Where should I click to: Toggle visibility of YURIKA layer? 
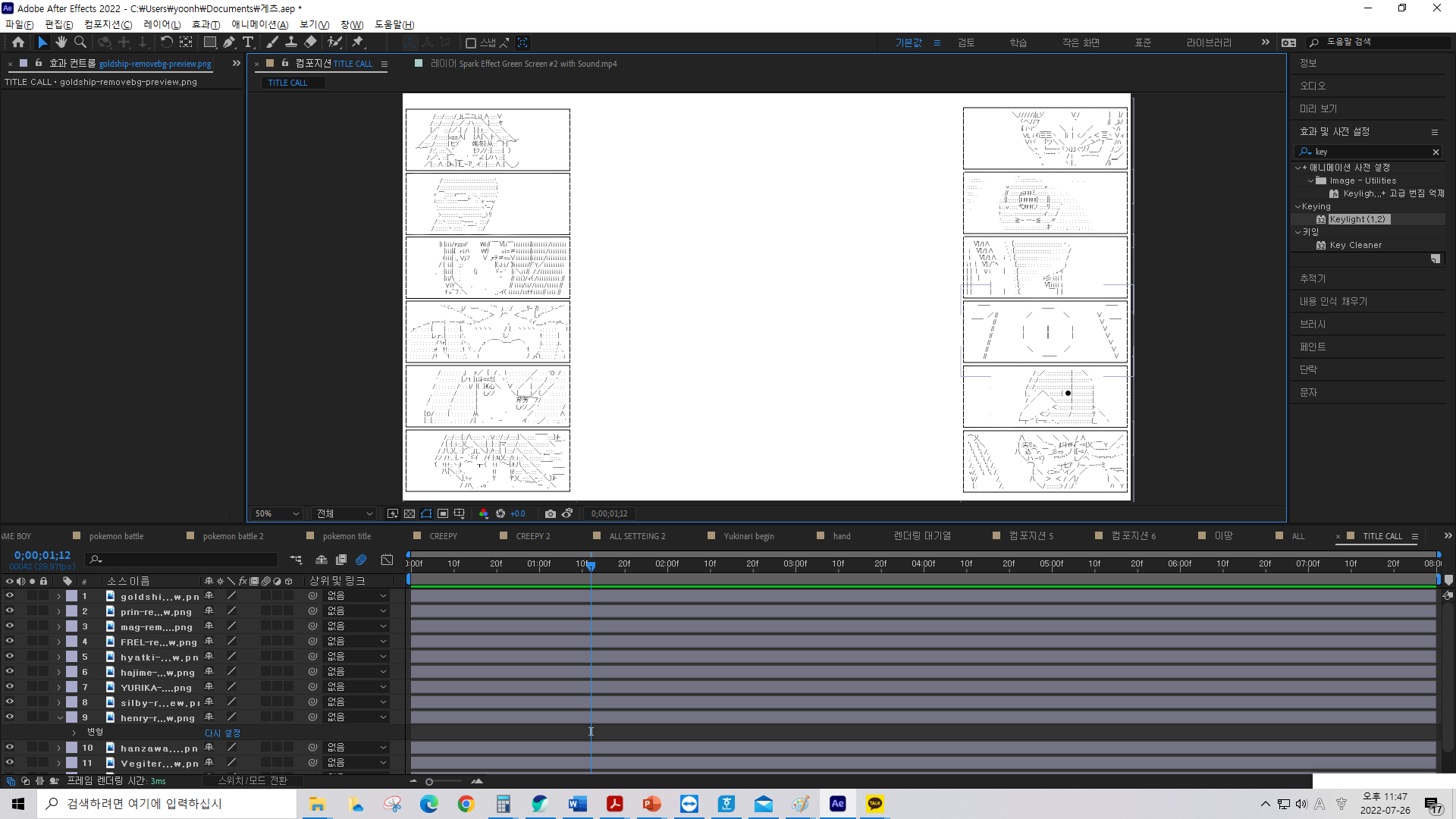10,687
